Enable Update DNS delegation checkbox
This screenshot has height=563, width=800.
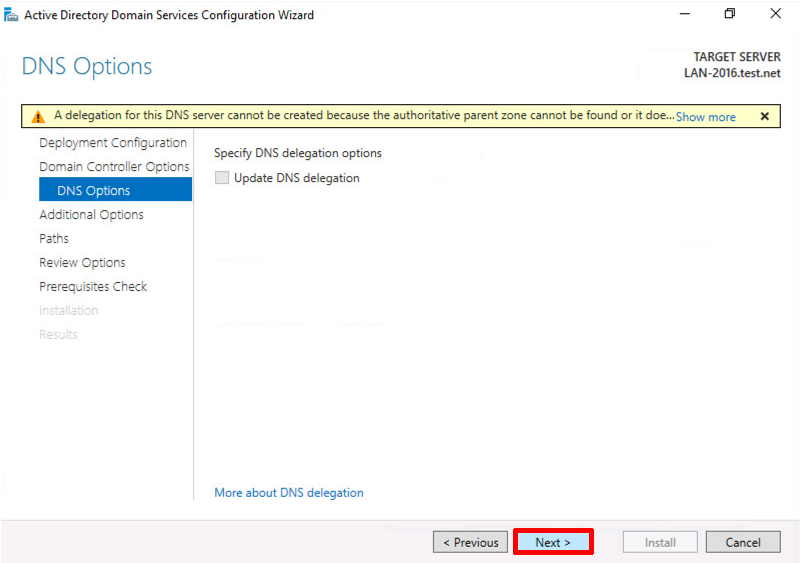pos(221,178)
